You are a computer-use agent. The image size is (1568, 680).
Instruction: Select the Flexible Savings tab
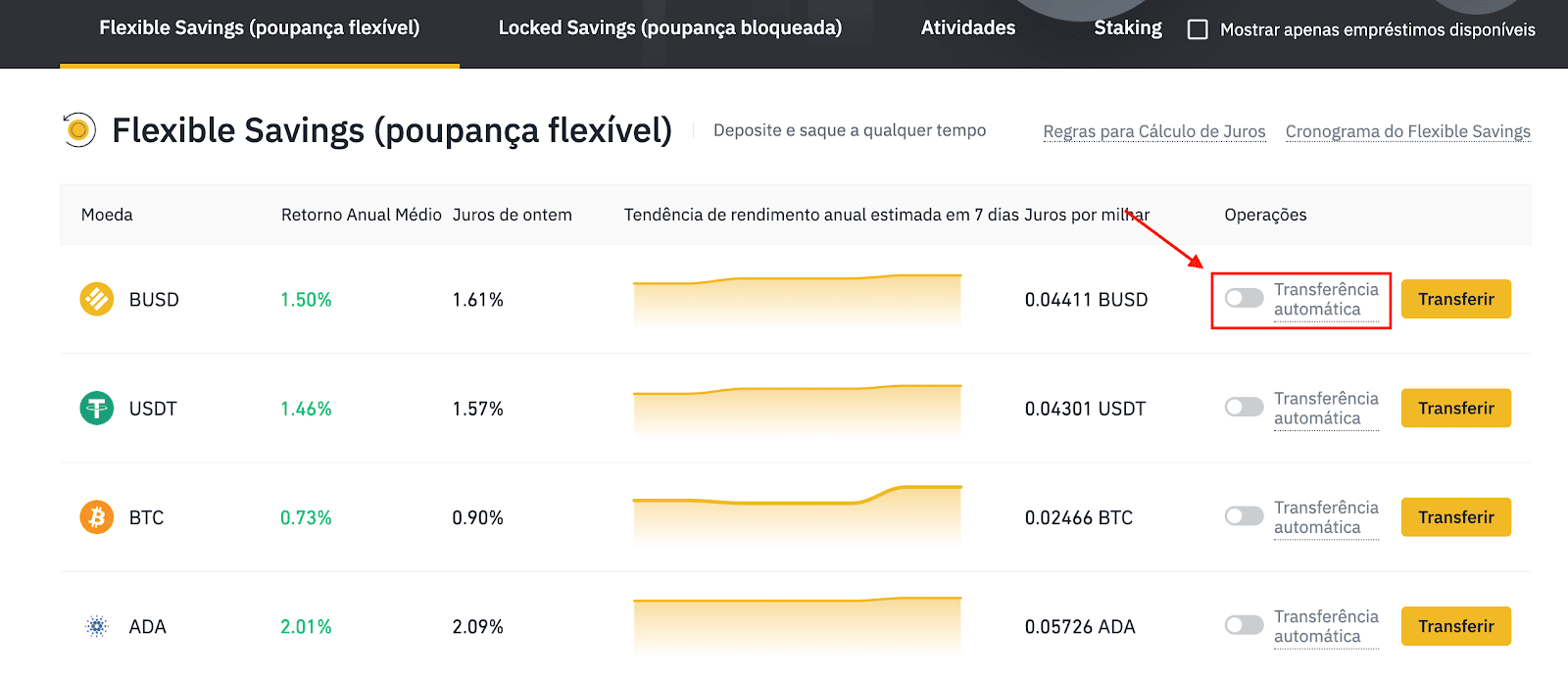[260, 28]
